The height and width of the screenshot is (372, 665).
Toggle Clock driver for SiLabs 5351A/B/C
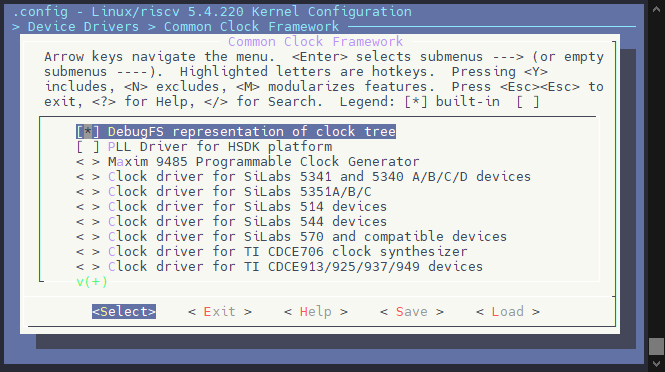click(224, 192)
